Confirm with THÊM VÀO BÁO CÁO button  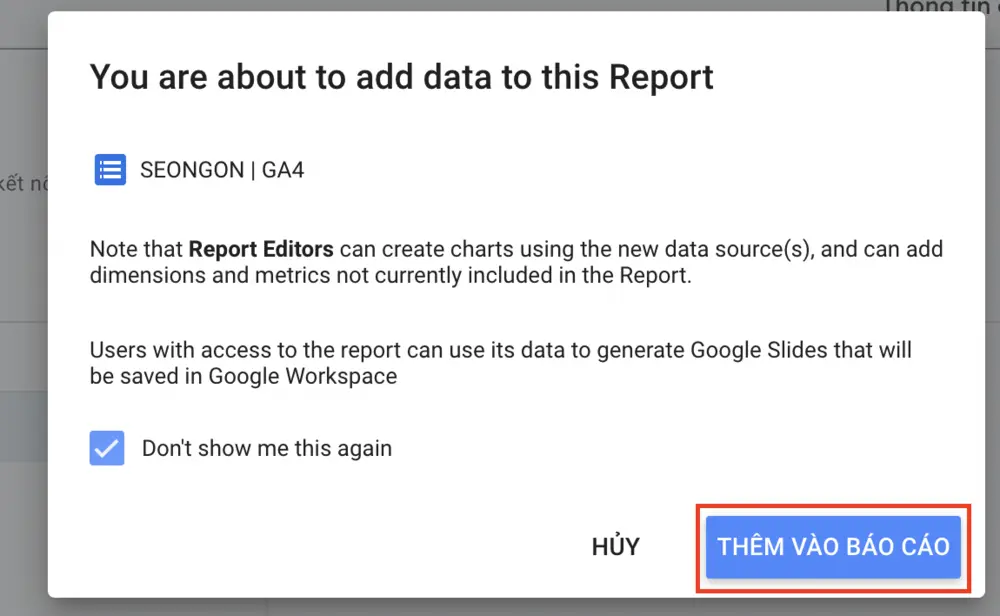833,547
